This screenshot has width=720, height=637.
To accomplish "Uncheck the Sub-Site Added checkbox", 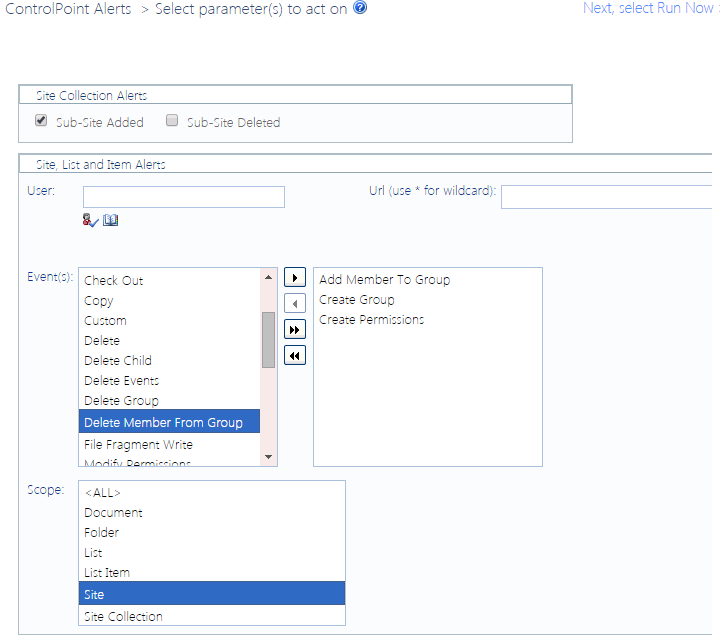I will [x=41, y=120].
